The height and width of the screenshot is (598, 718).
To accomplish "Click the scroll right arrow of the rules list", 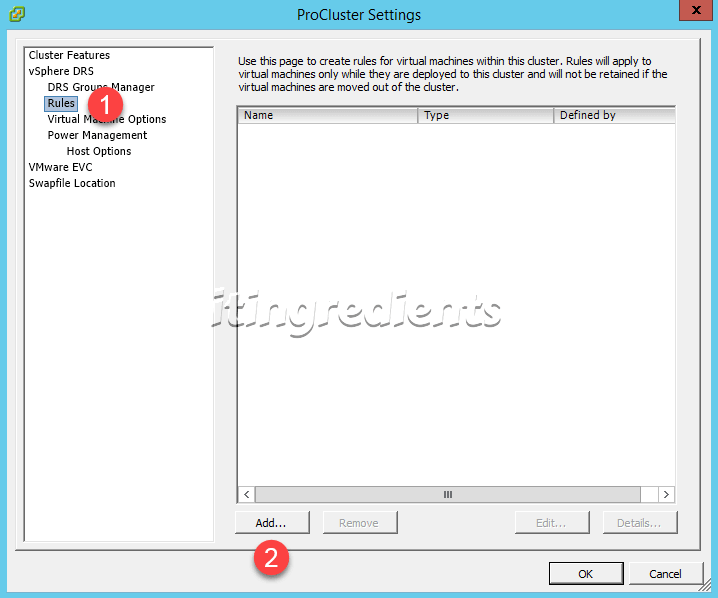I will (666, 495).
